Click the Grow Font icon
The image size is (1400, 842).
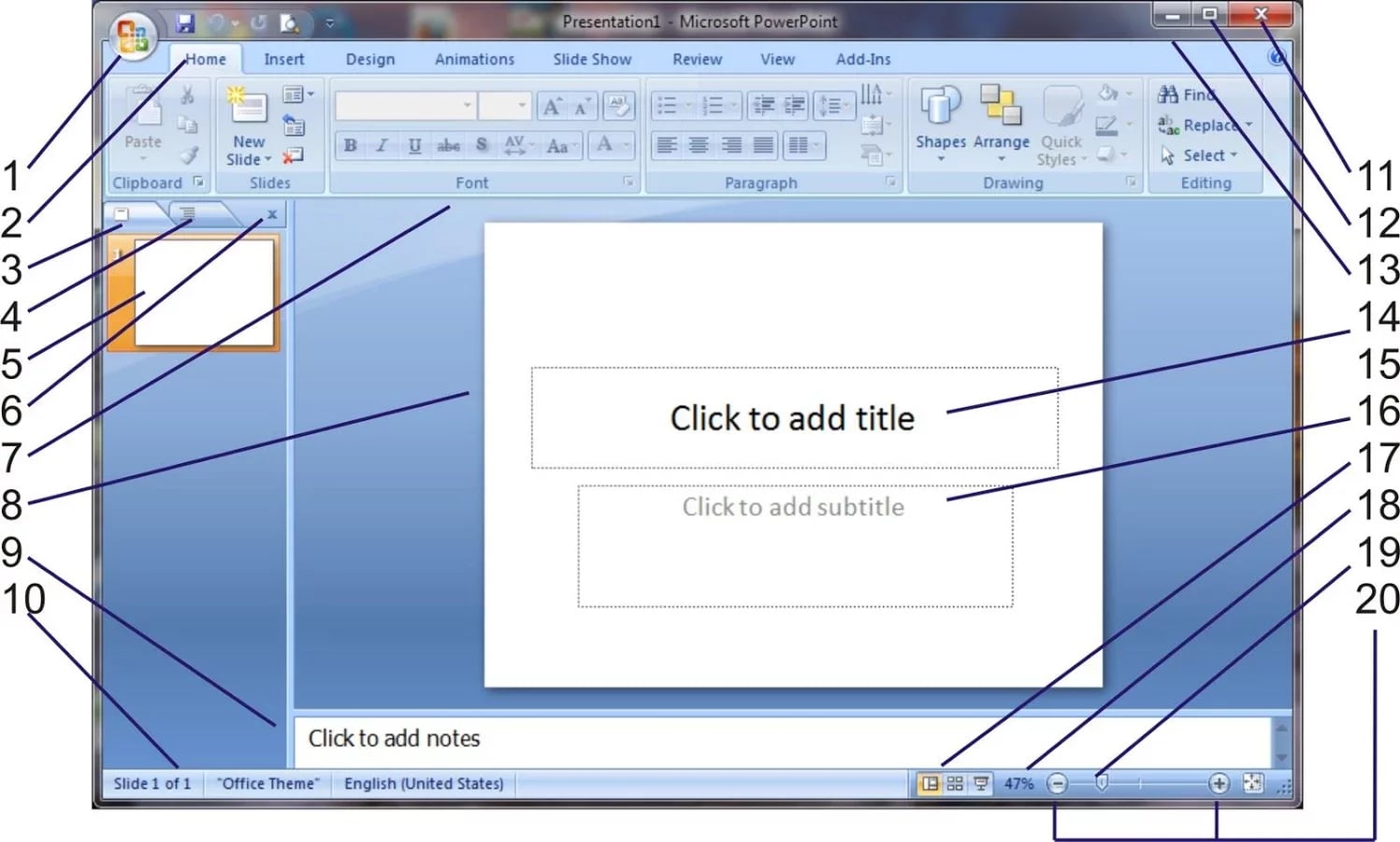(x=553, y=107)
